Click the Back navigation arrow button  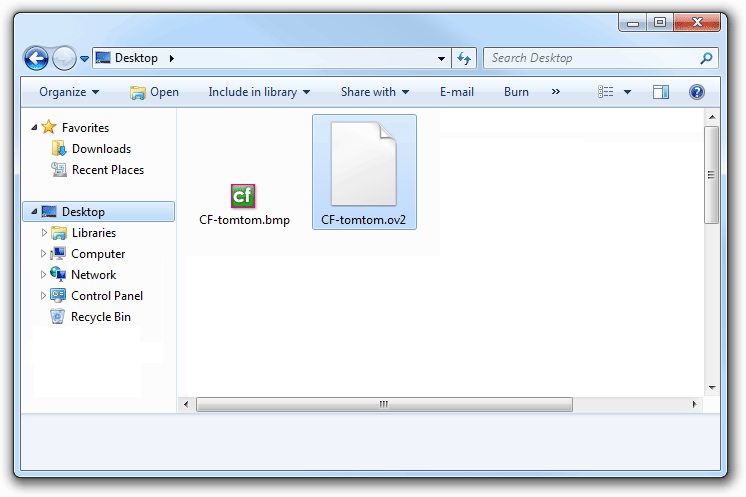click(x=36, y=58)
